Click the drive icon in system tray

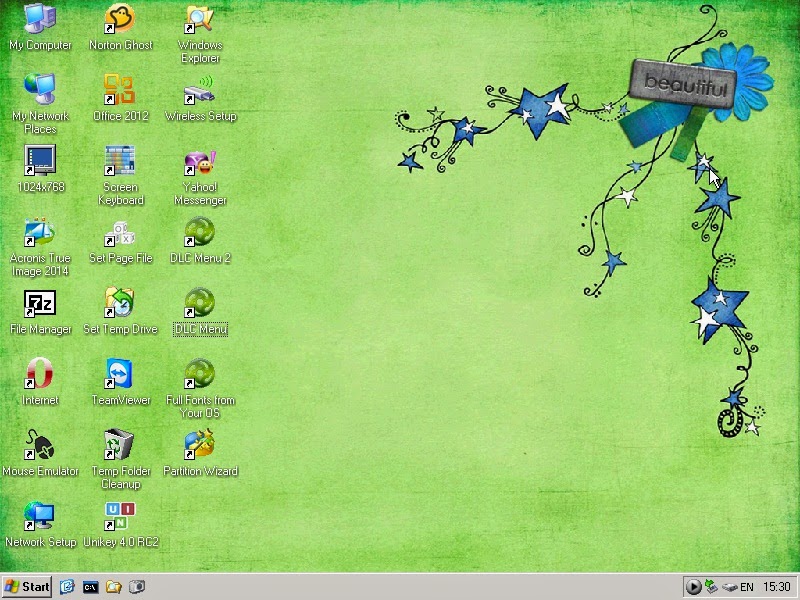[730, 587]
